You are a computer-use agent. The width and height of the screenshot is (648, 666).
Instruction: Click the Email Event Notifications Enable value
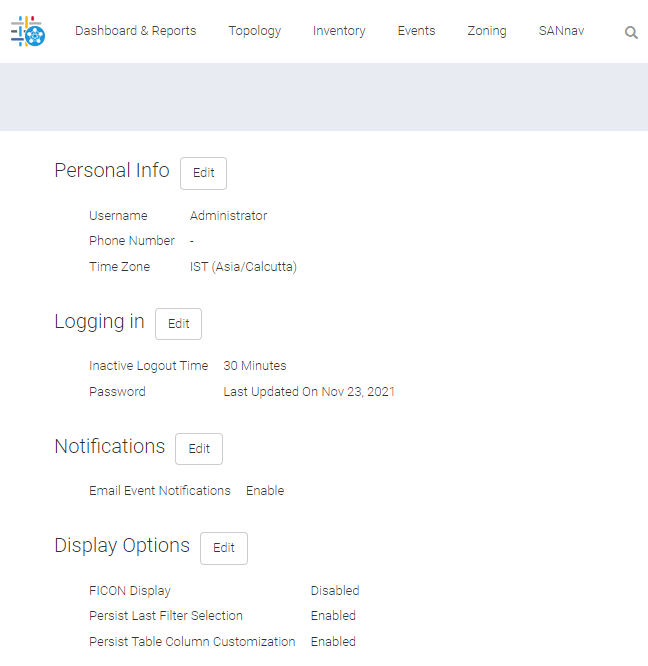(265, 491)
